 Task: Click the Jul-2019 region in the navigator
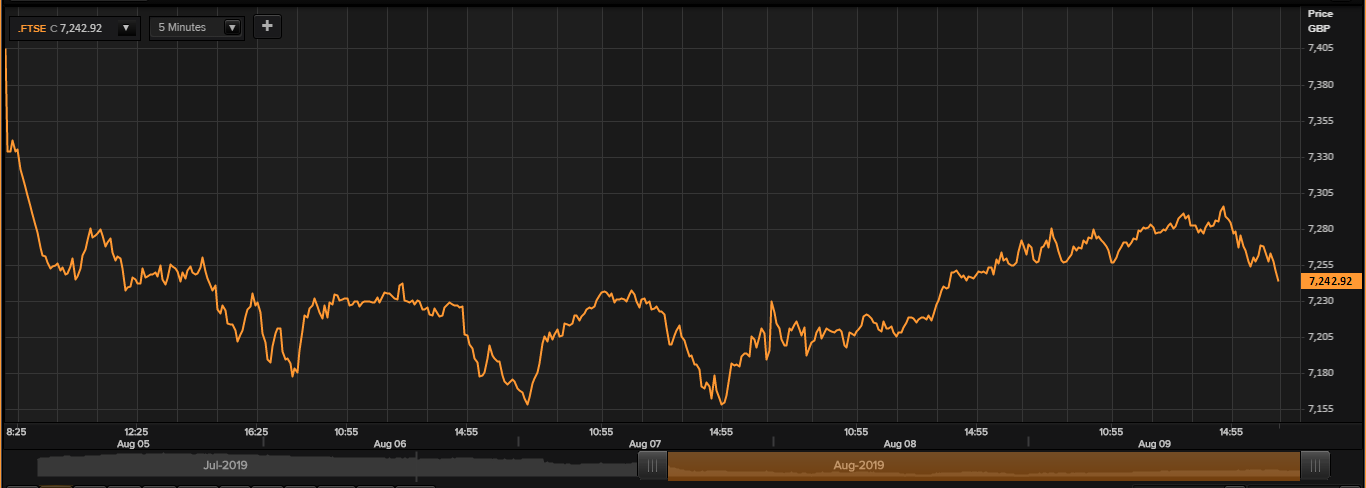pyautogui.click(x=225, y=465)
